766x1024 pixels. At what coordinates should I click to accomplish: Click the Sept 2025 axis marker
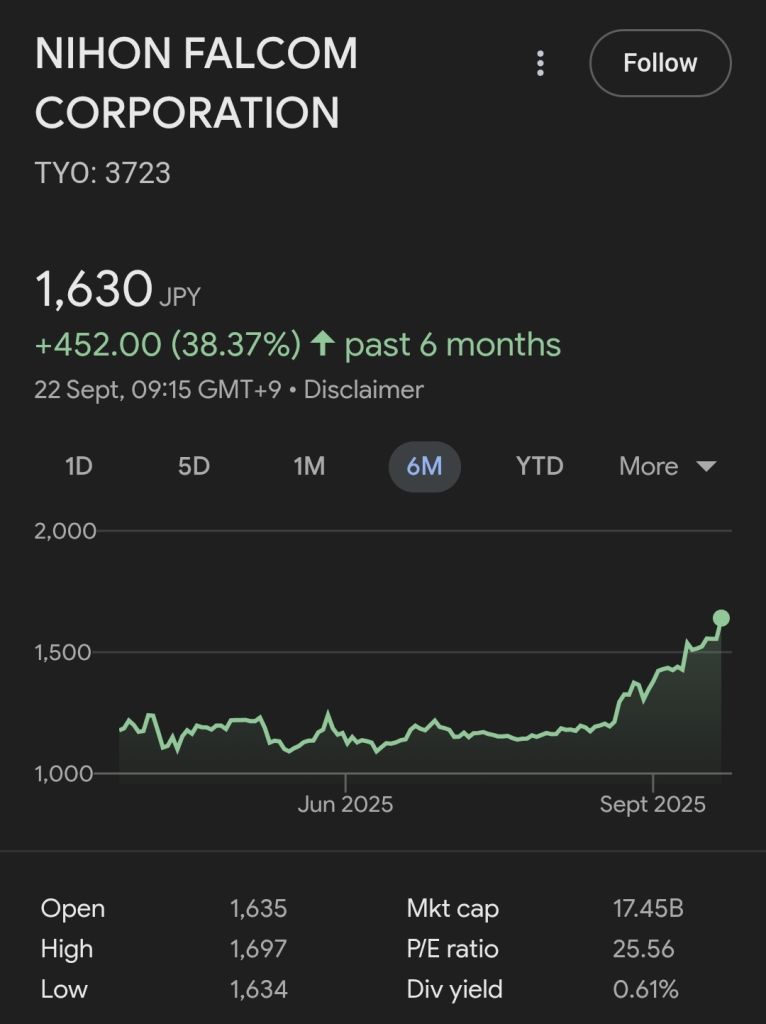(652, 804)
